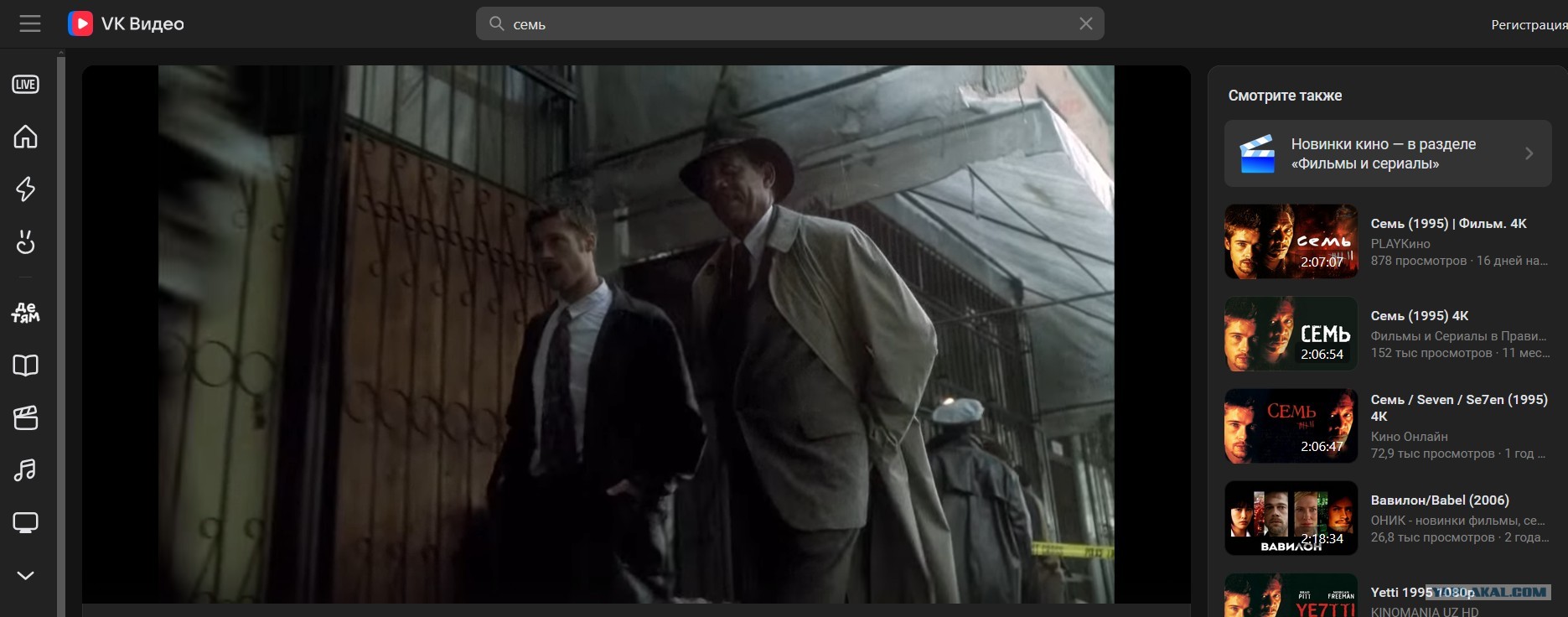Viewport: 1568px width, 617px height.
Task: Open the lightning bolt sidebar section
Action: (x=25, y=189)
